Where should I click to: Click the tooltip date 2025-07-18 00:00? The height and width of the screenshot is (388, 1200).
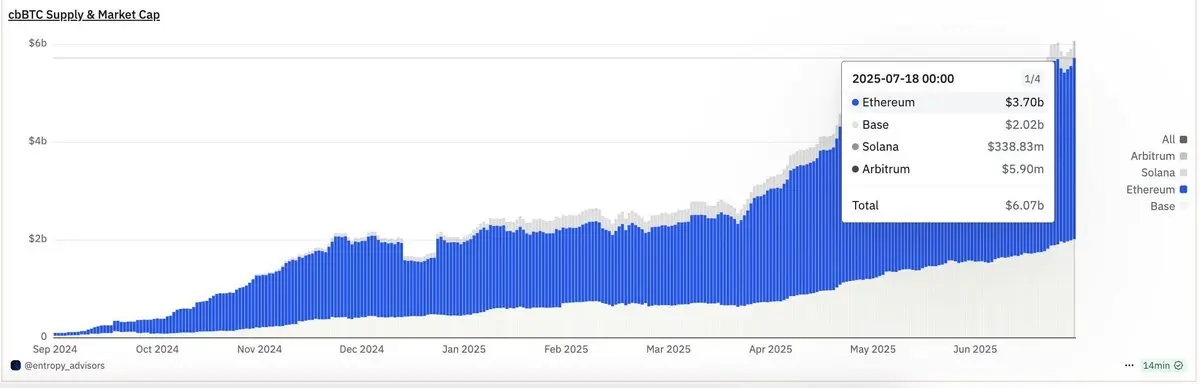pyautogui.click(x=903, y=78)
